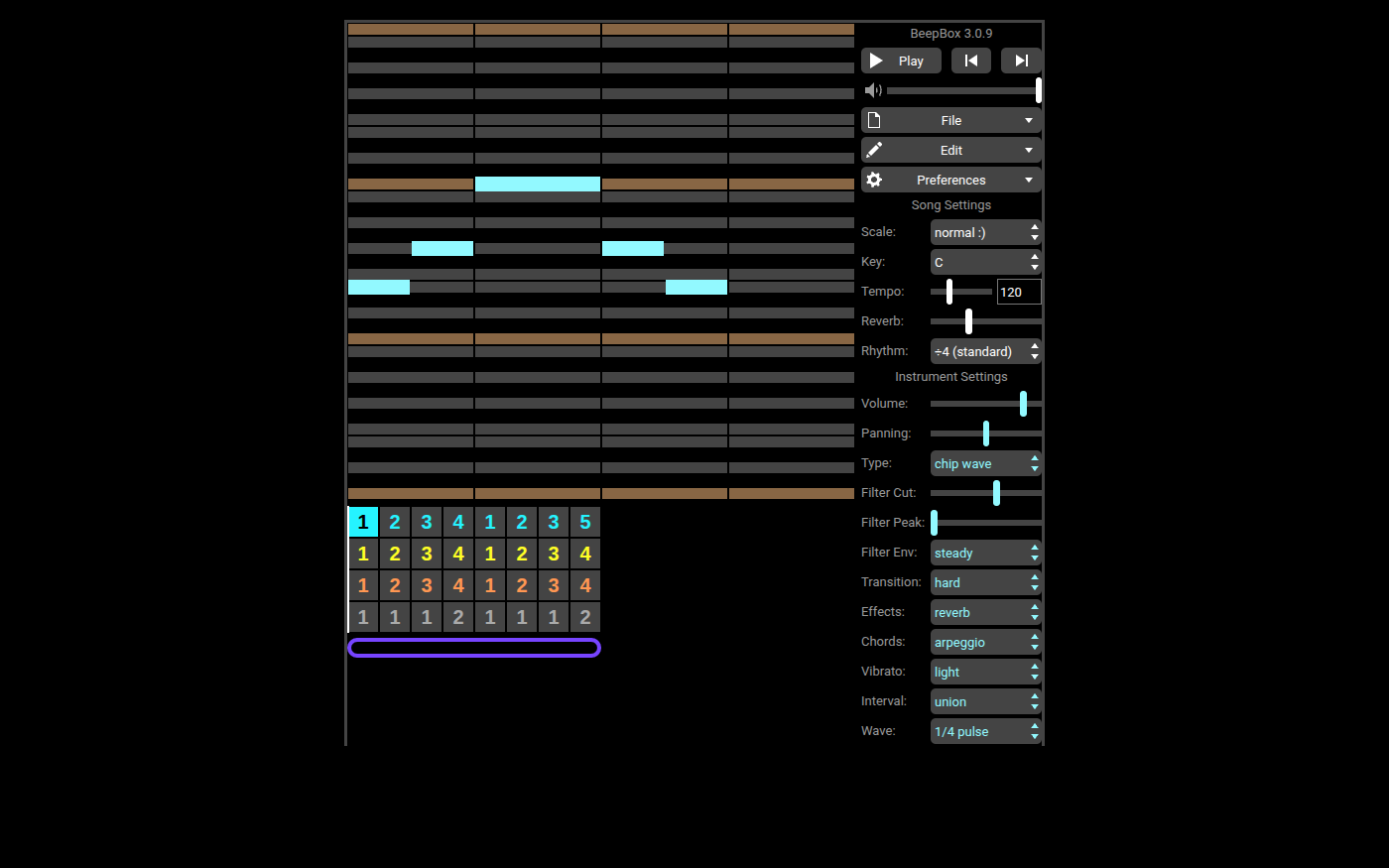The image size is (1389, 868).
Task: Click the longest cyan note in the editor
Action: (x=538, y=184)
